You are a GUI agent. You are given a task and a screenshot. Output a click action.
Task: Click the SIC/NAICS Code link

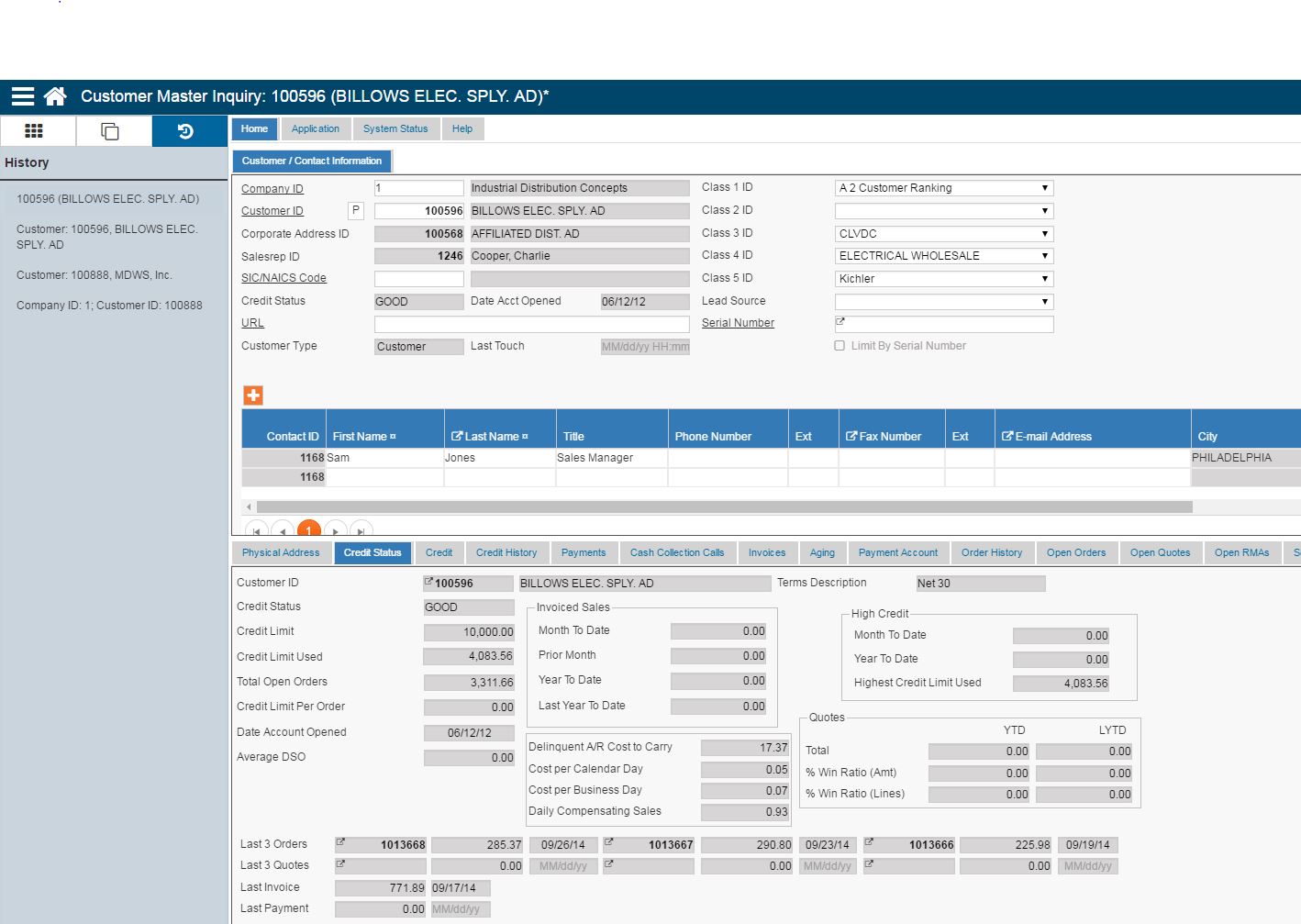click(284, 278)
